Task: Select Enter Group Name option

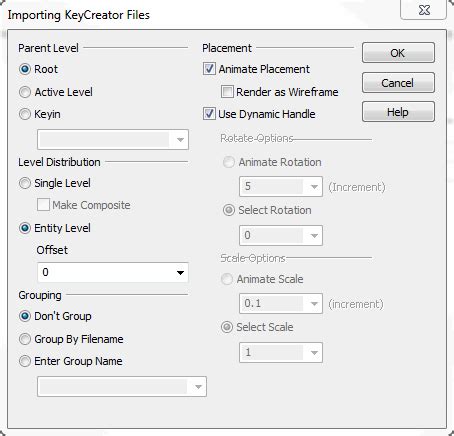Action: pos(25,361)
